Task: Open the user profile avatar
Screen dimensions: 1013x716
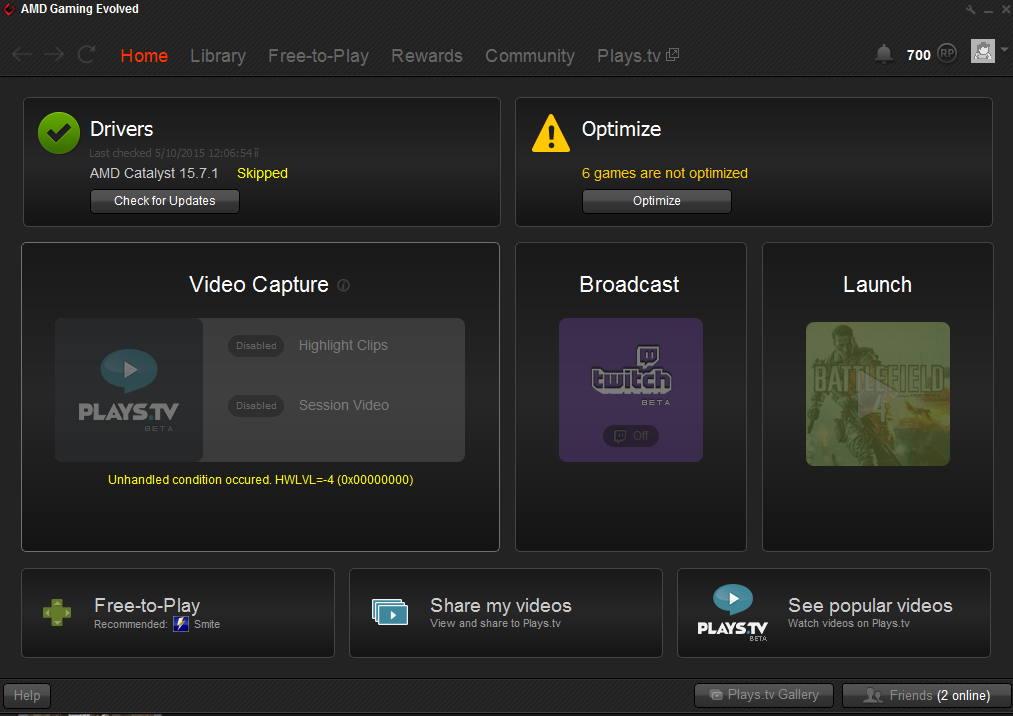Action: point(983,51)
